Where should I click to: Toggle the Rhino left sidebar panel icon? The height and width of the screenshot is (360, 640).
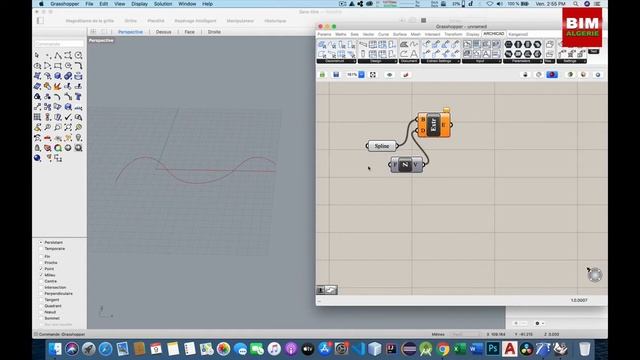[x=40, y=20]
